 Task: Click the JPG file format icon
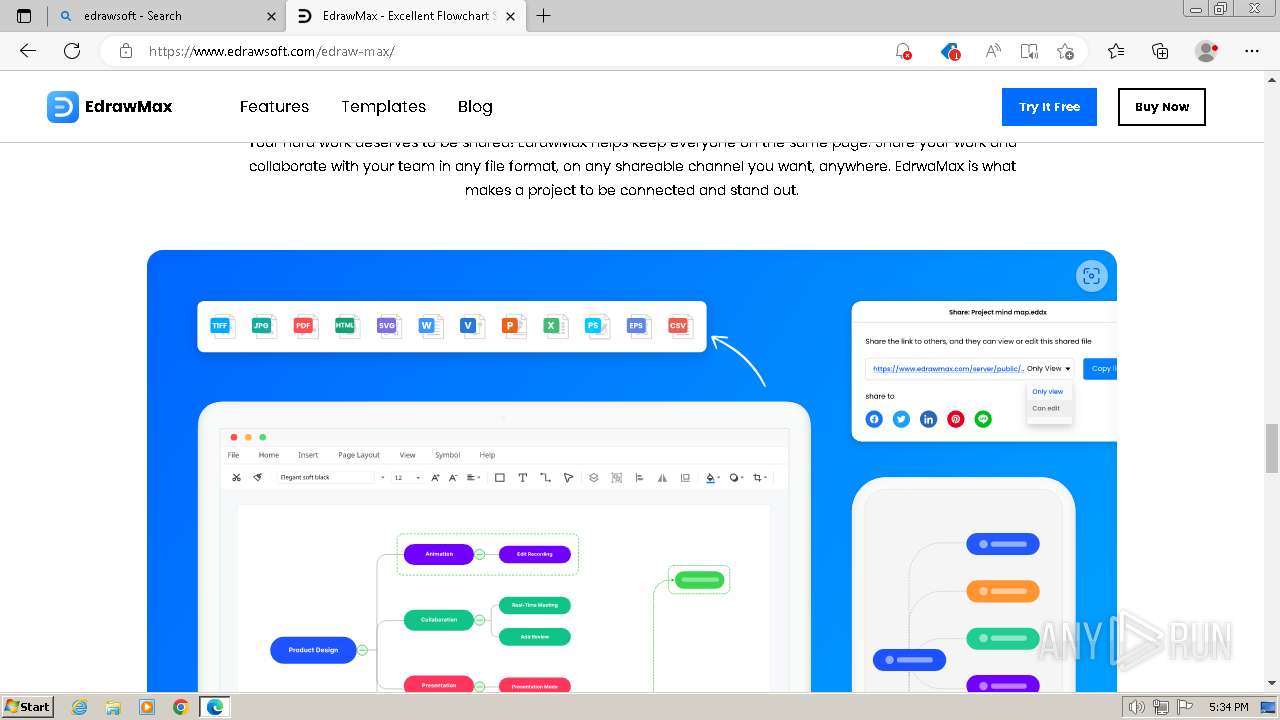pyautogui.click(x=263, y=326)
